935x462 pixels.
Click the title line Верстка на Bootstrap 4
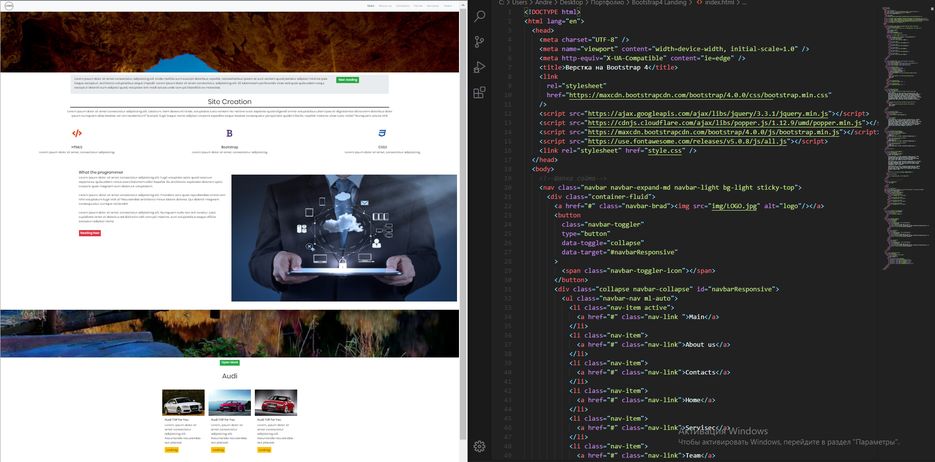pos(608,67)
